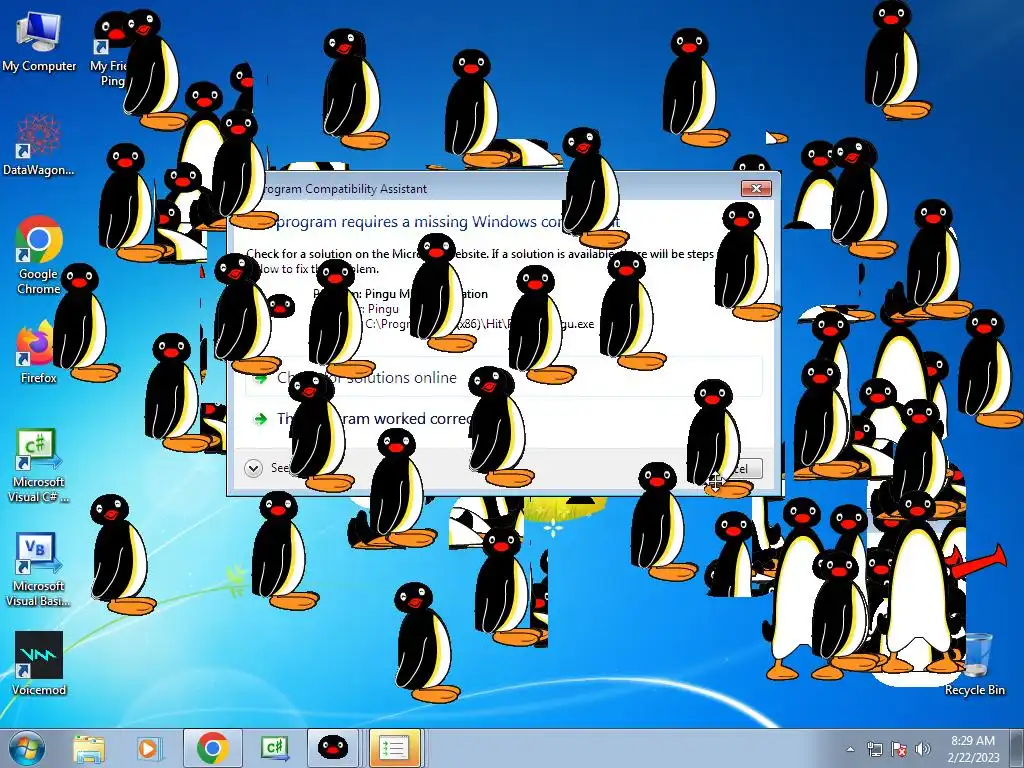1024x768 pixels.
Task: Open the clock showing 8:29 AM
Action: (973, 748)
